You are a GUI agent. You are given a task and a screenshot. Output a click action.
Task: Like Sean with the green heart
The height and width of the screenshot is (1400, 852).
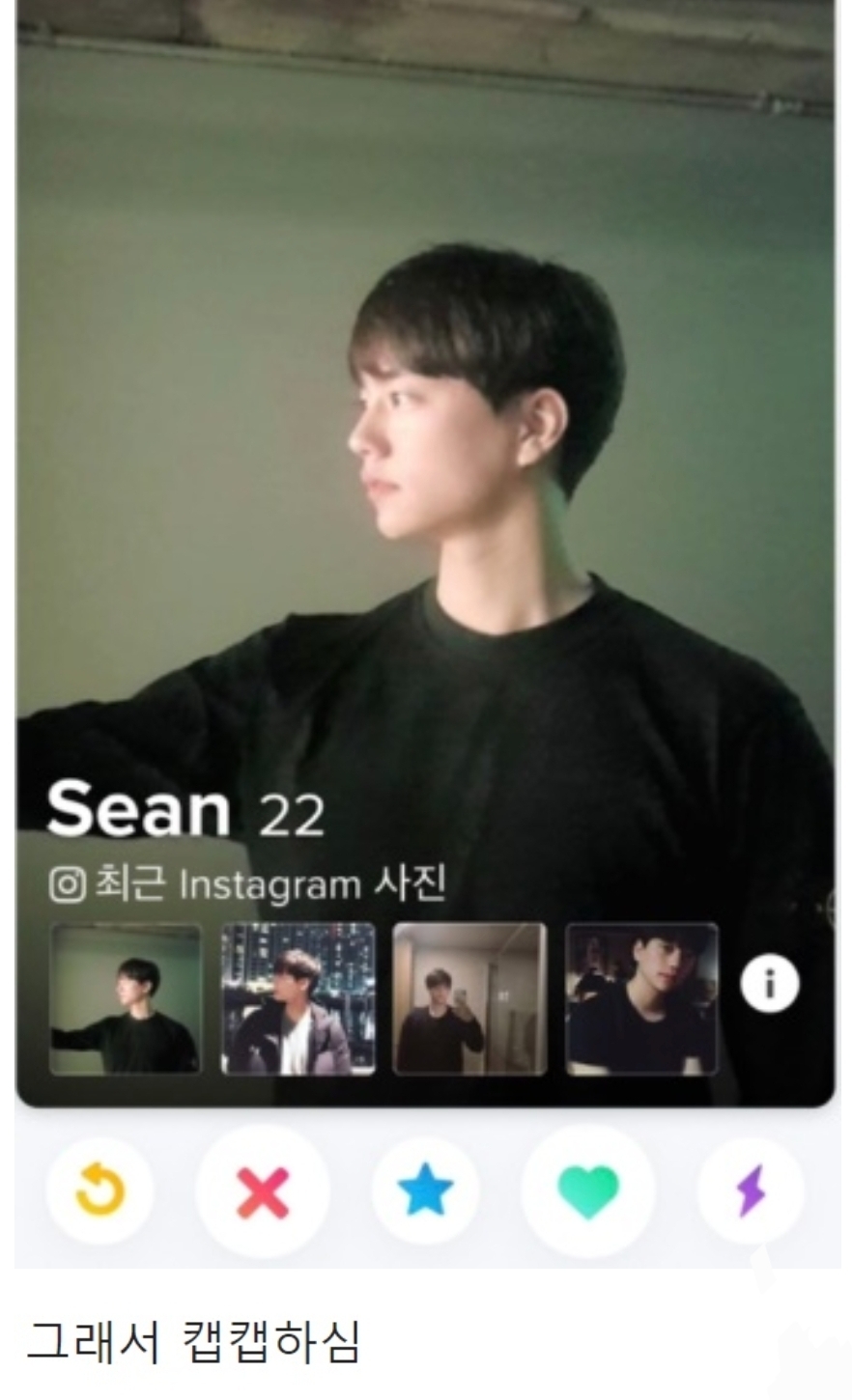coord(587,1191)
